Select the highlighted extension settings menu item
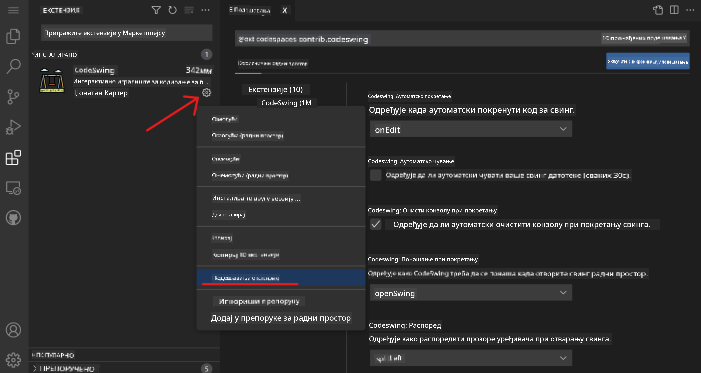 point(281,278)
